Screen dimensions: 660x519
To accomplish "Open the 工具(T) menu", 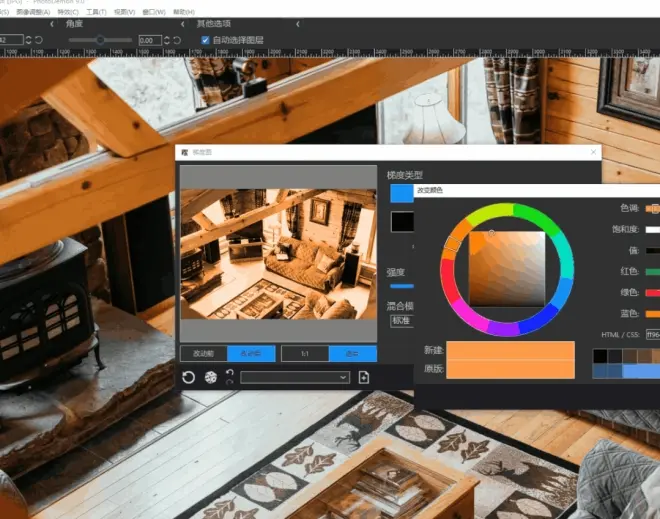I will coord(96,12).
